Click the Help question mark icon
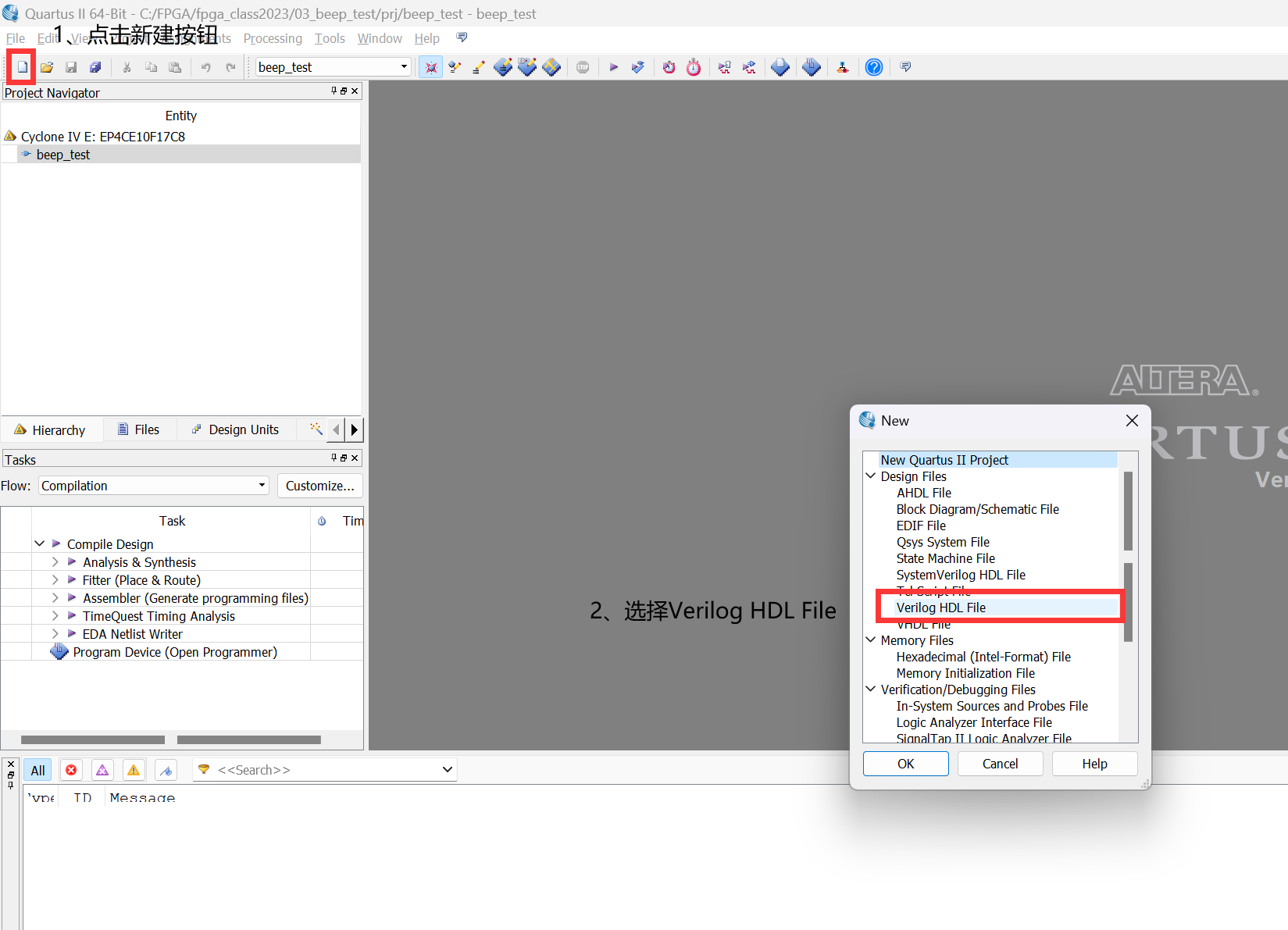 point(874,67)
